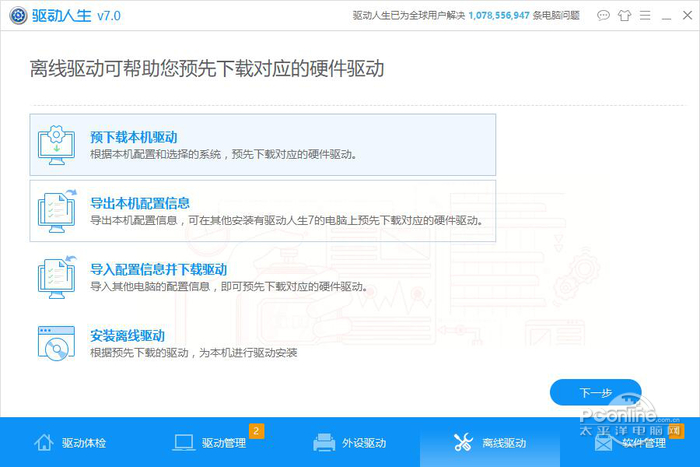Select the 预下载本机驱动 option
The height and width of the screenshot is (467, 700).
tap(262, 145)
